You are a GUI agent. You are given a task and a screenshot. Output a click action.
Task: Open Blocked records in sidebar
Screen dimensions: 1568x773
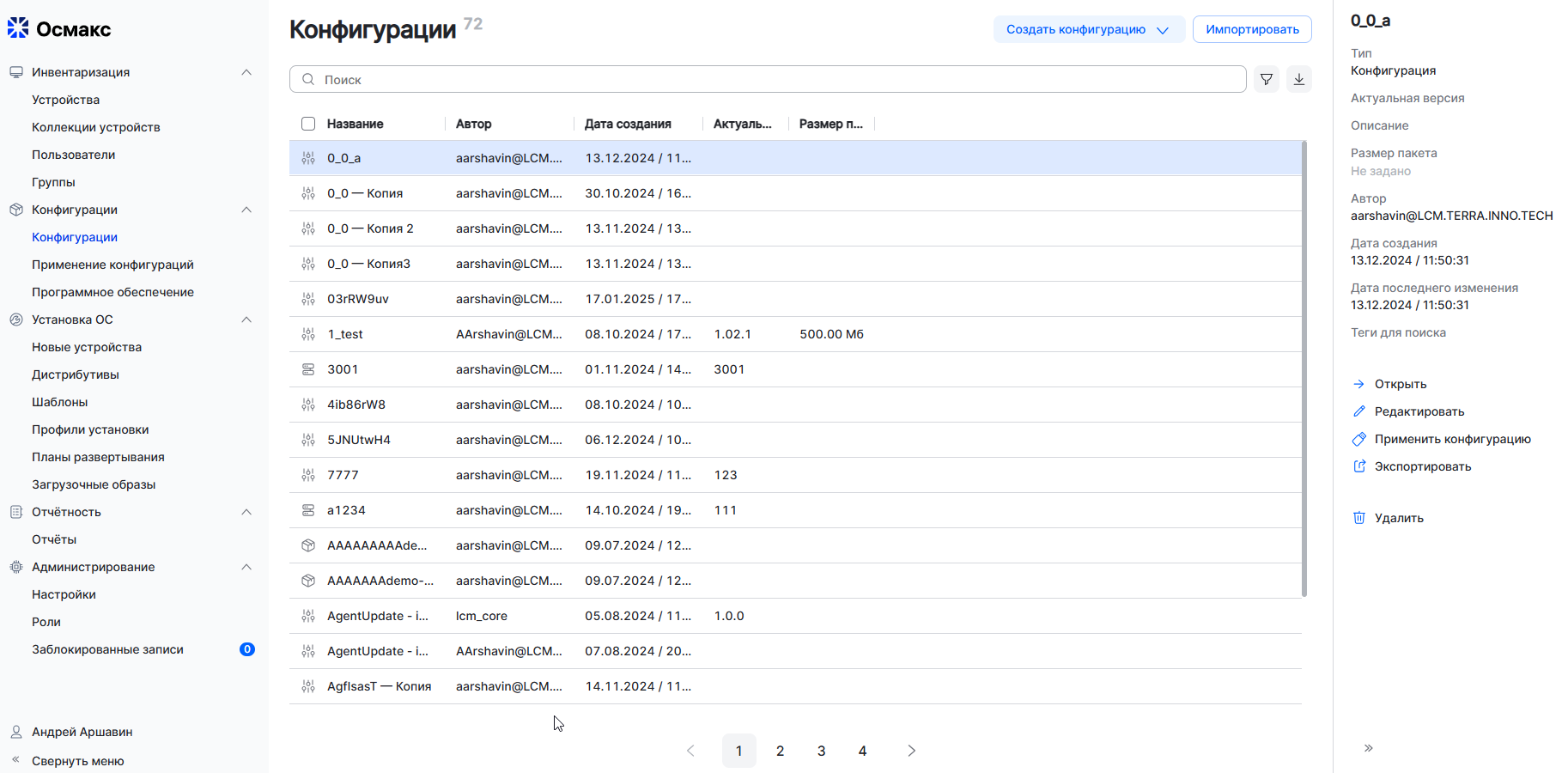coord(107,649)
